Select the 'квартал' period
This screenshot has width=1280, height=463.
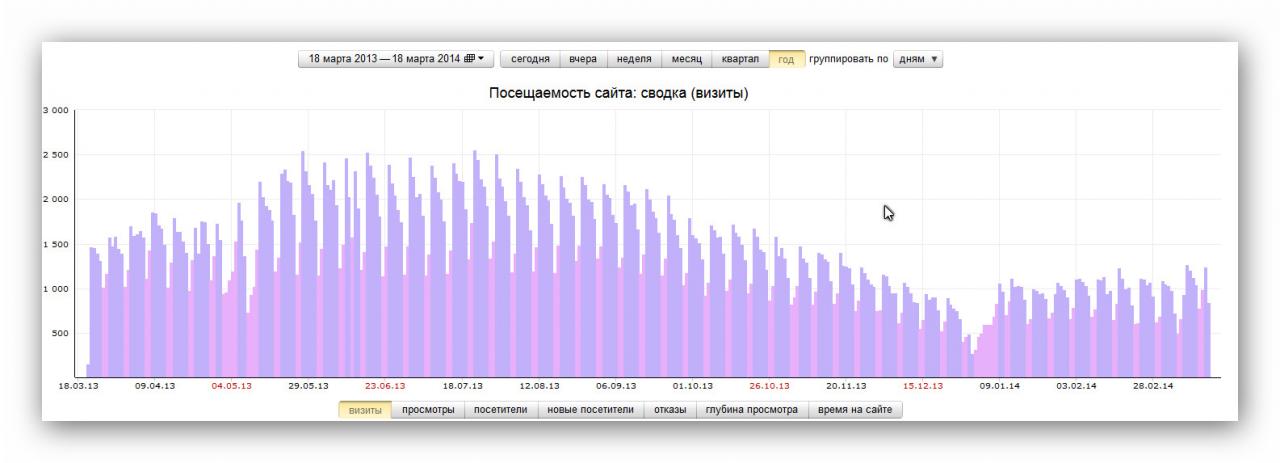tap(740, 59)
